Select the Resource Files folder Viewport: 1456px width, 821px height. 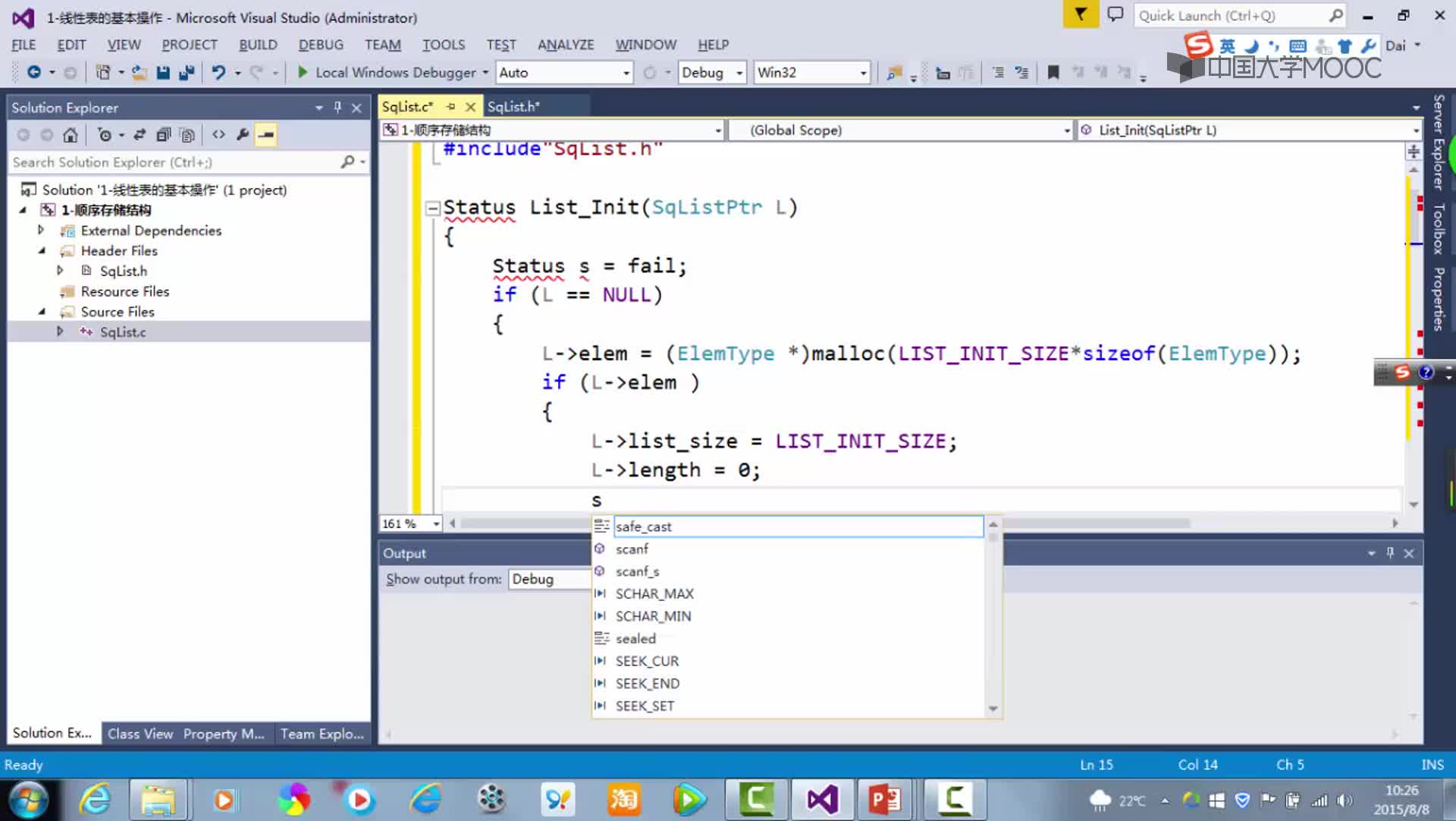pos(125,291)
